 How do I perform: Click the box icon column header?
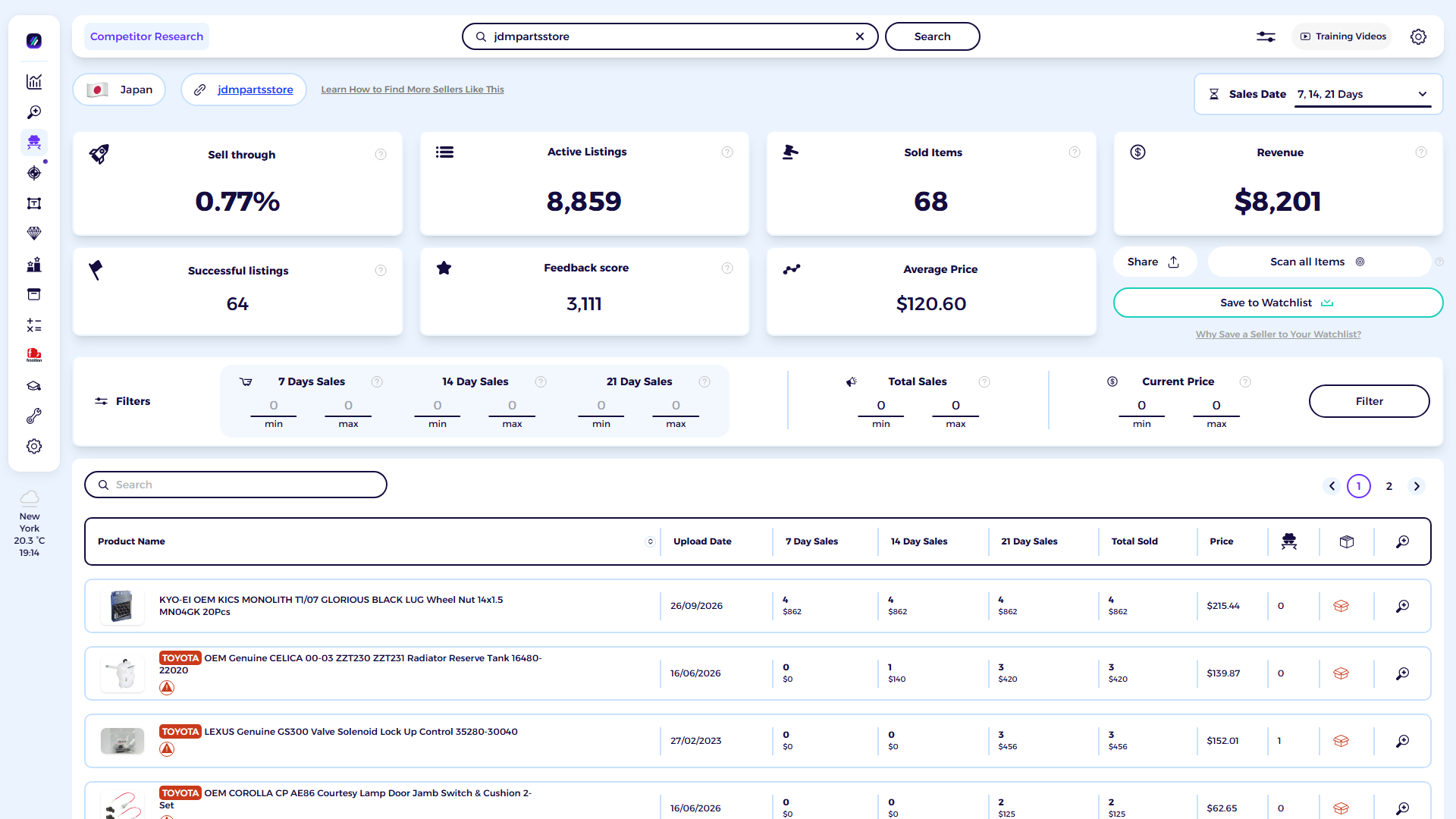[x=1347, y=541]
